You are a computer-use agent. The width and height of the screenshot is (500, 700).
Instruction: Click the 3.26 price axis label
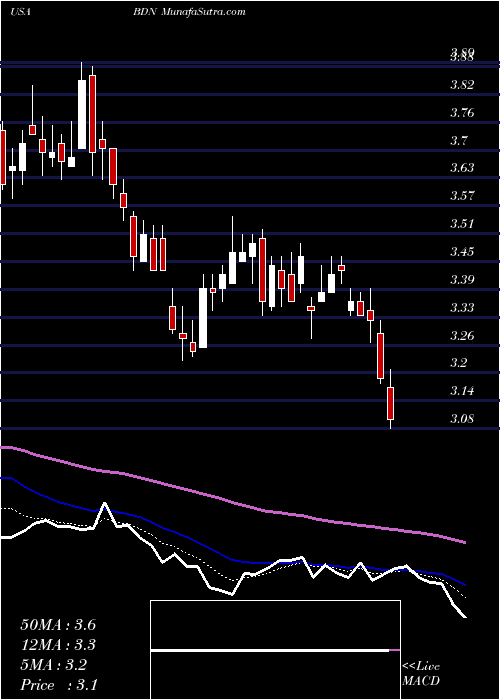pos(462,335)
